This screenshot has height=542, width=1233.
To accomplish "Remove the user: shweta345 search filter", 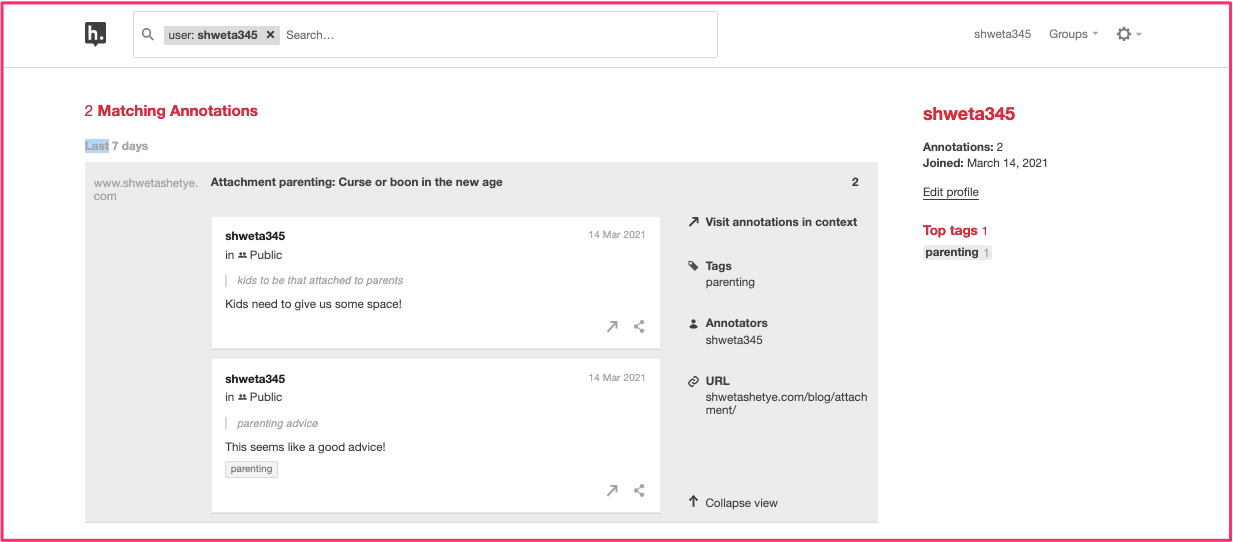I will point(270,35).
